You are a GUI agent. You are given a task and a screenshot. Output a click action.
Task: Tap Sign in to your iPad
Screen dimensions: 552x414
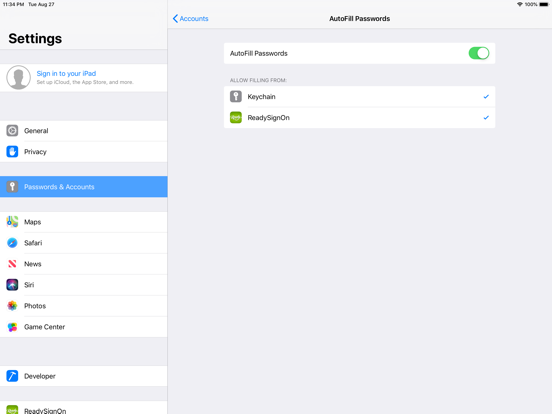[x=66, y=73]
